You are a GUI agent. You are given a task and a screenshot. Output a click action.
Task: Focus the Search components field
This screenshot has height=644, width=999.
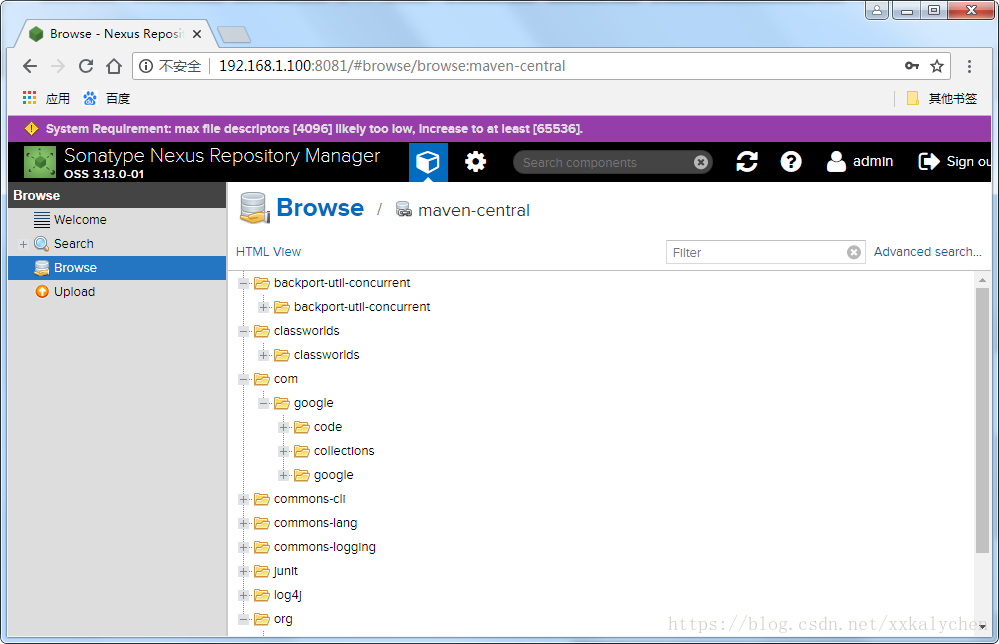pos(605,162)
